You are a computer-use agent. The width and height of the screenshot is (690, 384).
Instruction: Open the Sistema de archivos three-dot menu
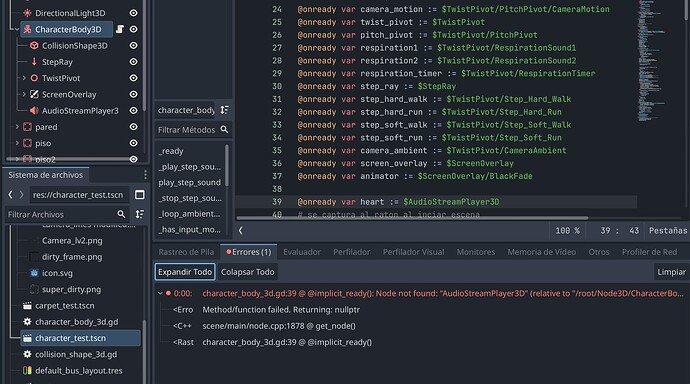pyautogui.click(x=145, y=175)
